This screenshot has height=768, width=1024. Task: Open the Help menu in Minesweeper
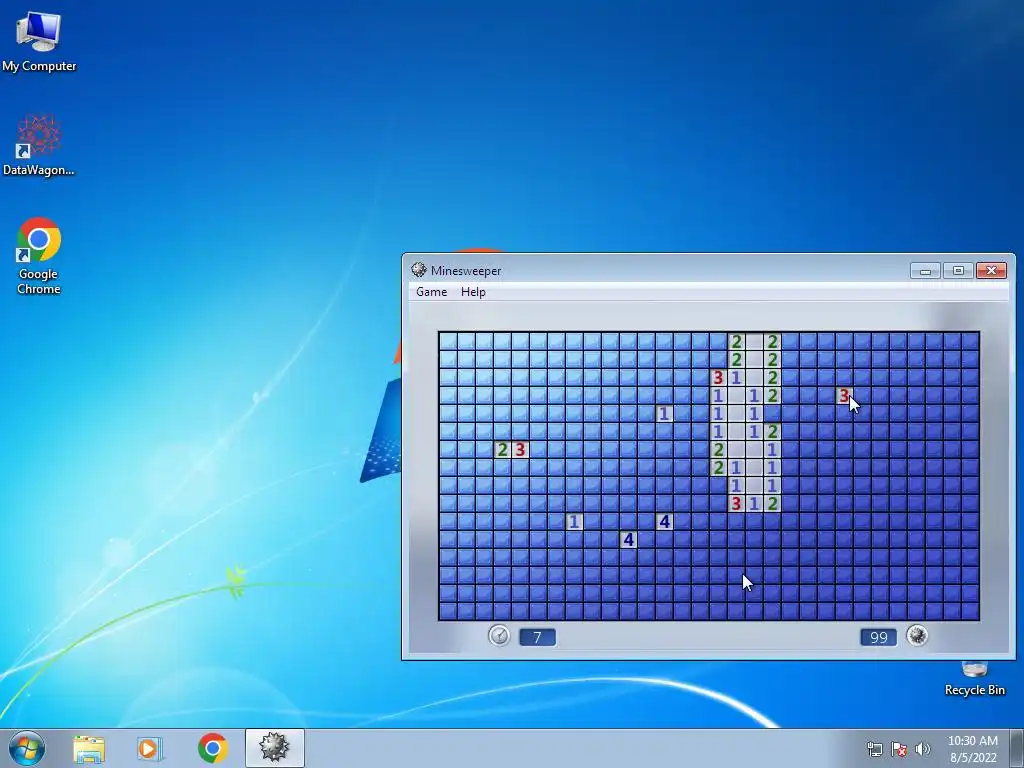click(x=473, y=292)
